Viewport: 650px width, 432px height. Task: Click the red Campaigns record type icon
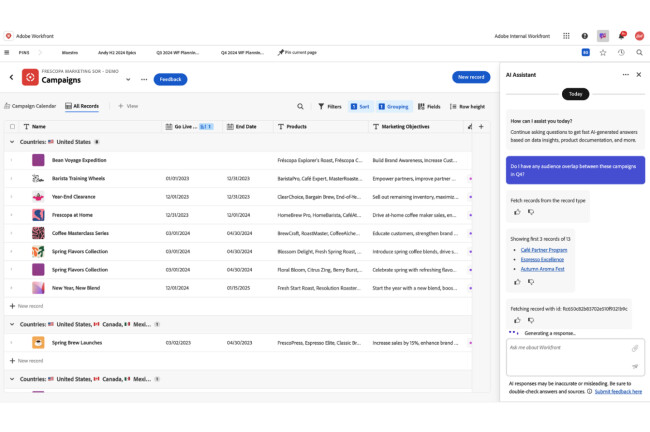coord(30,77)
